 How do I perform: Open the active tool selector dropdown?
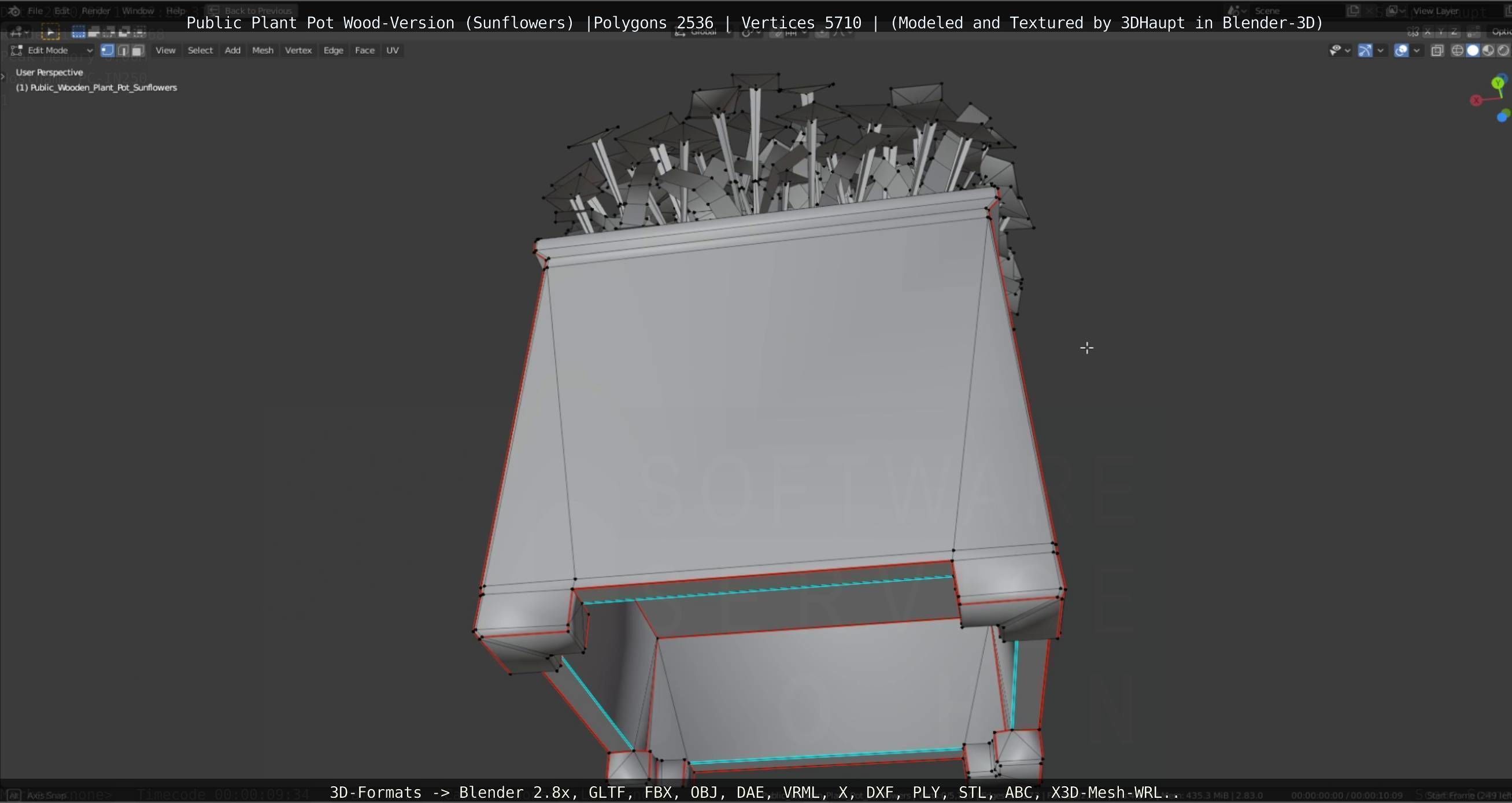[19, 32]
